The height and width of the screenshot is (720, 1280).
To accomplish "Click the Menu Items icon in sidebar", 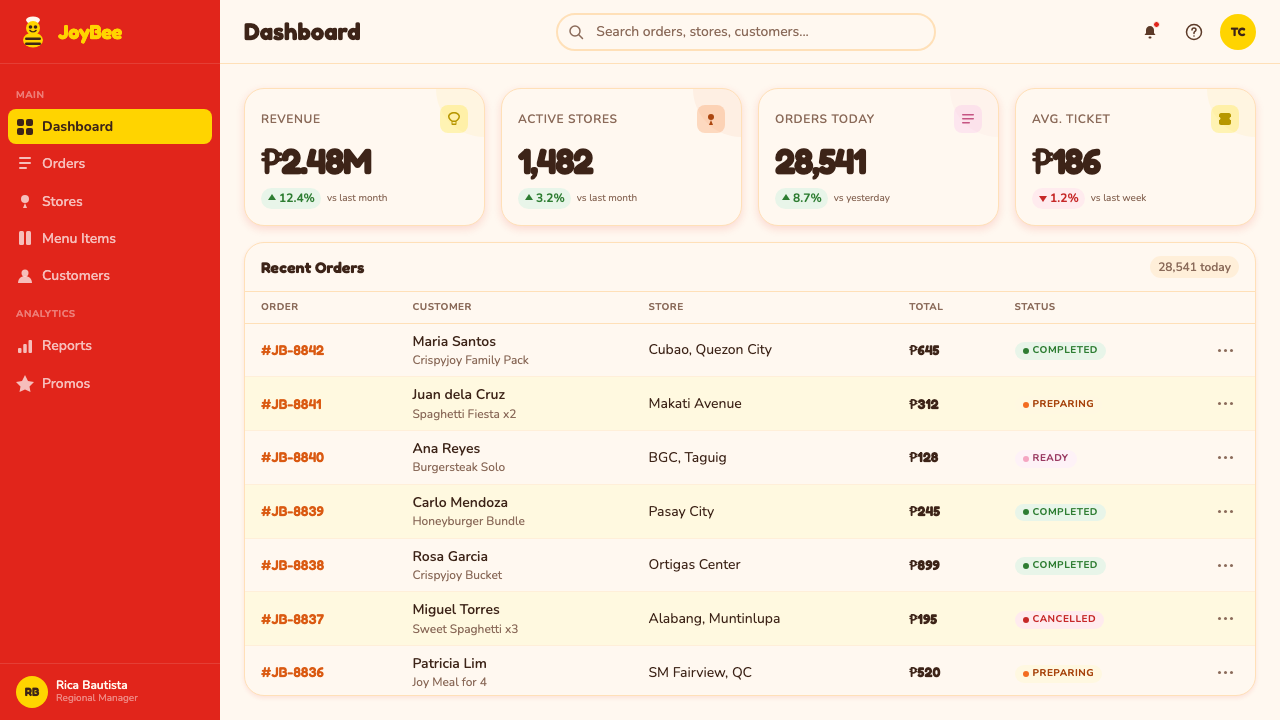I will point(25,239).
